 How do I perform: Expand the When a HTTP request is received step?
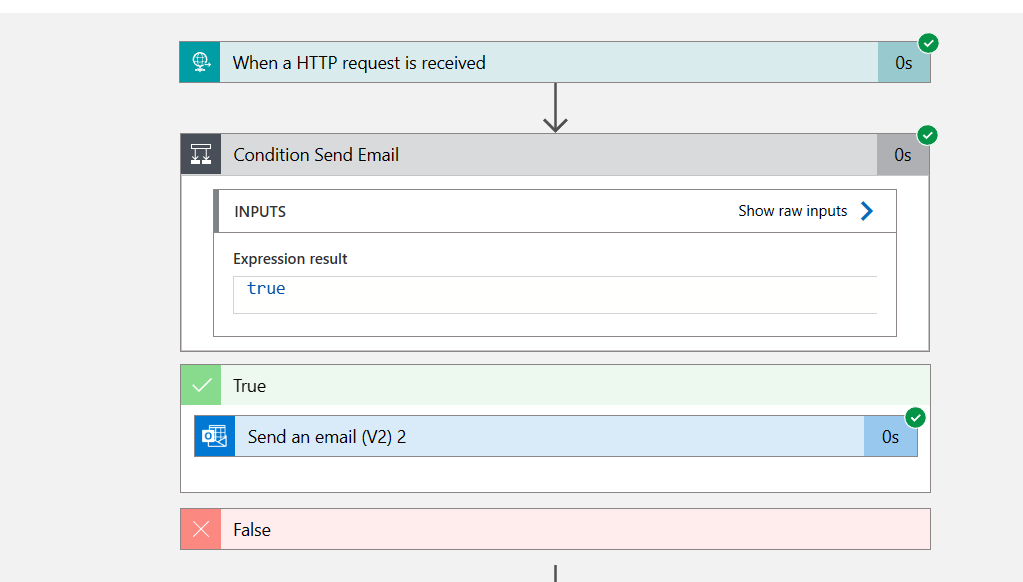(x=555, y=63)
